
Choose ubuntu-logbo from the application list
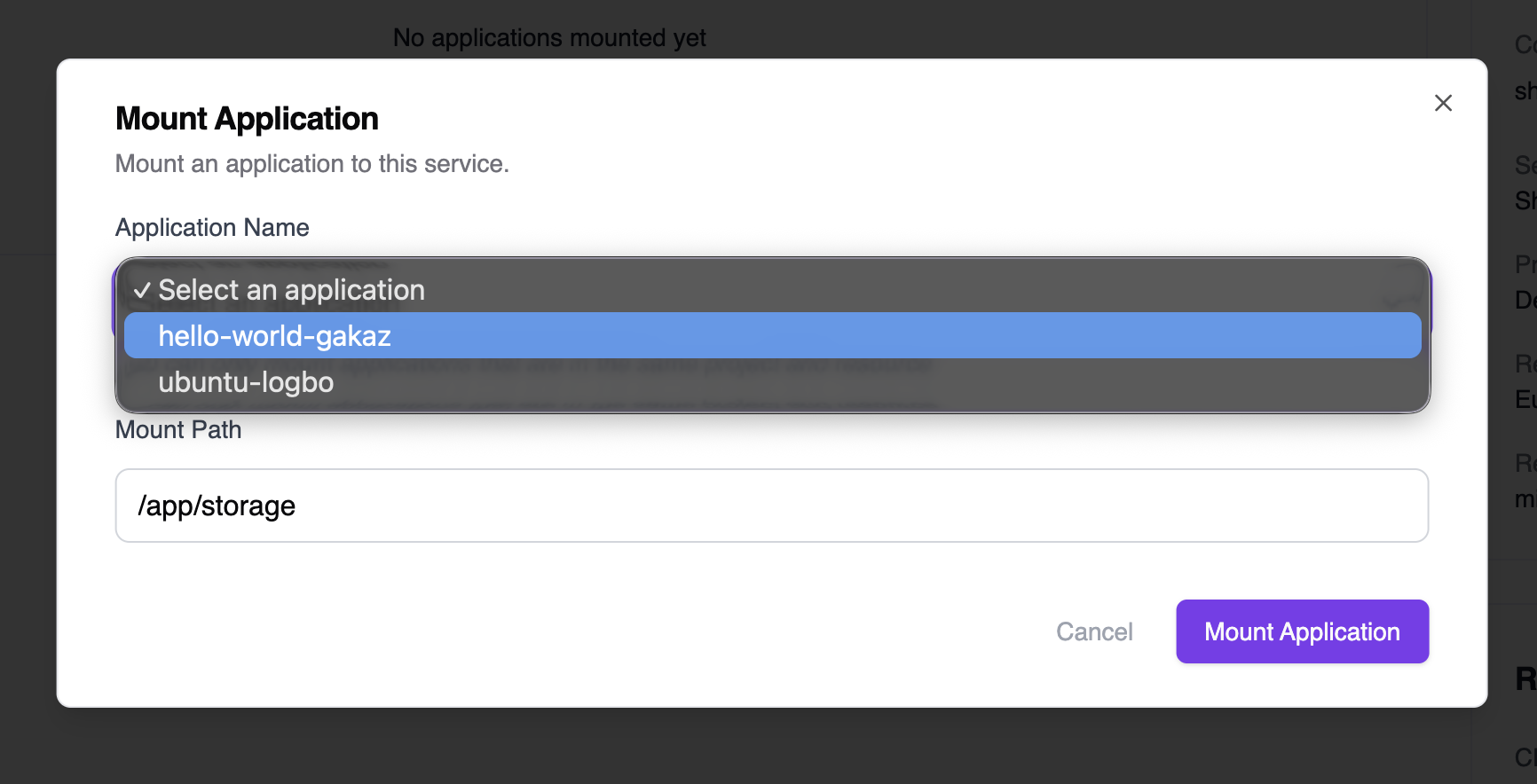pos(246,382)
